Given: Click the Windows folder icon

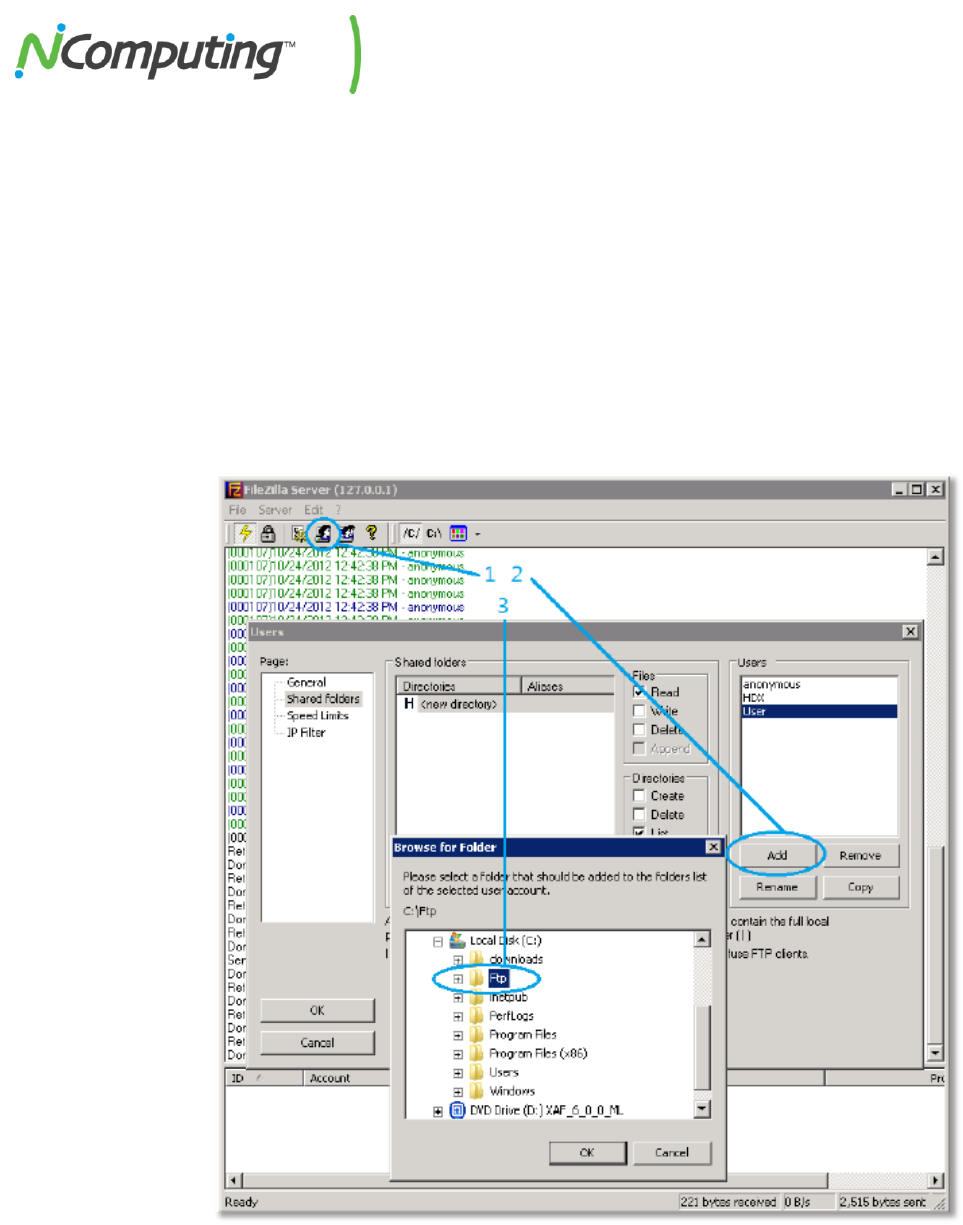Looking at the screenshot, I should click(x=477, y=1091).
